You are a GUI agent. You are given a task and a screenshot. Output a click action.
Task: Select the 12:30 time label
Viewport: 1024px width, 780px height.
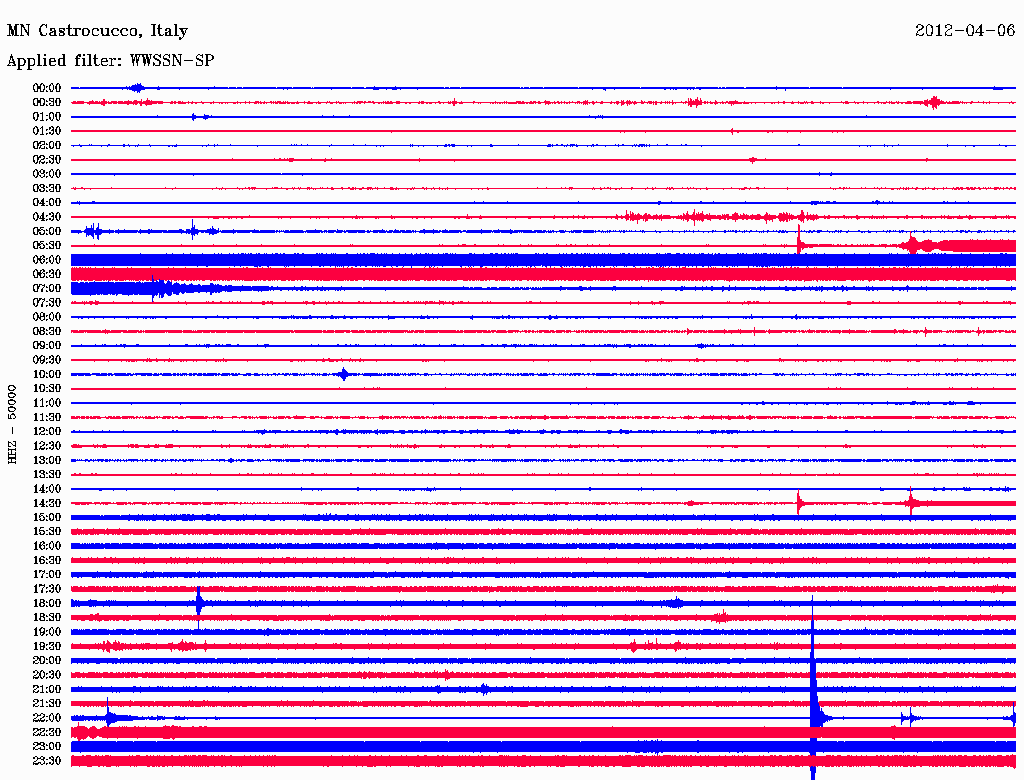click(x=47, y=446)
